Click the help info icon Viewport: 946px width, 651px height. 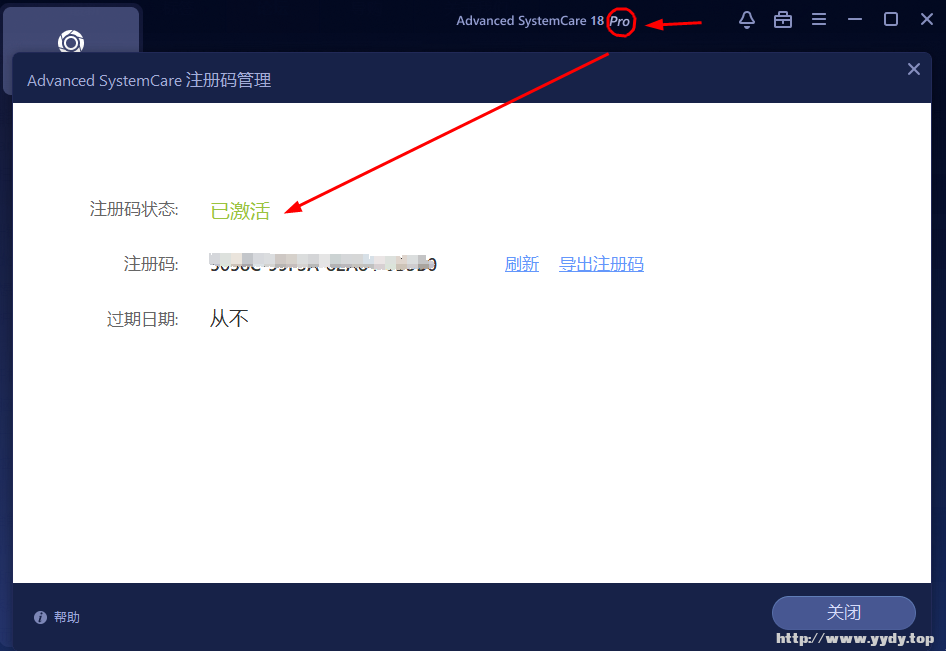click(x=40, y=617)
